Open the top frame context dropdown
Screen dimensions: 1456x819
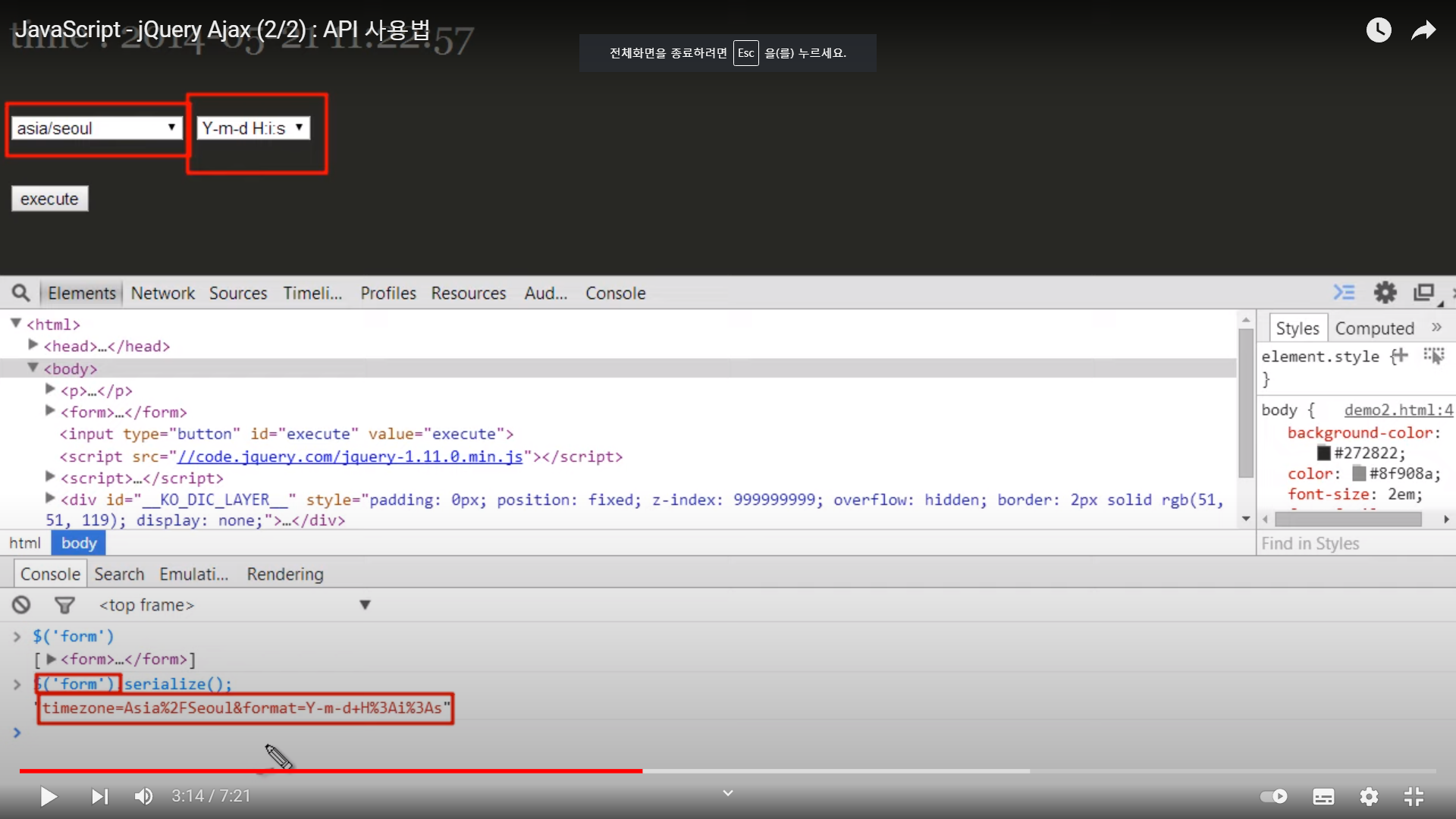(235, 604)
